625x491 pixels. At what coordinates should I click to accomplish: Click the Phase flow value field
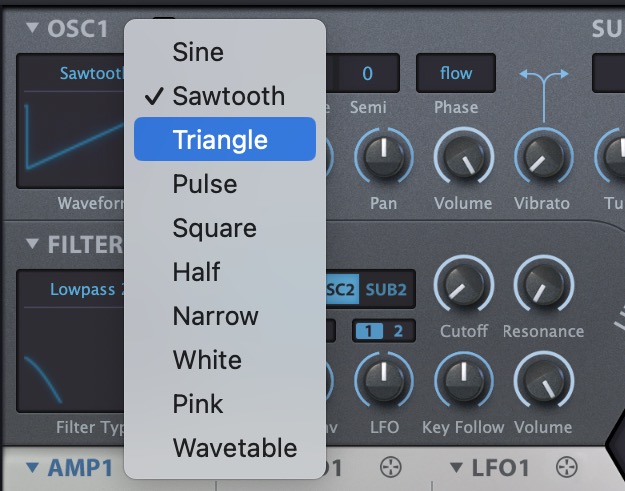coord(456,73)
